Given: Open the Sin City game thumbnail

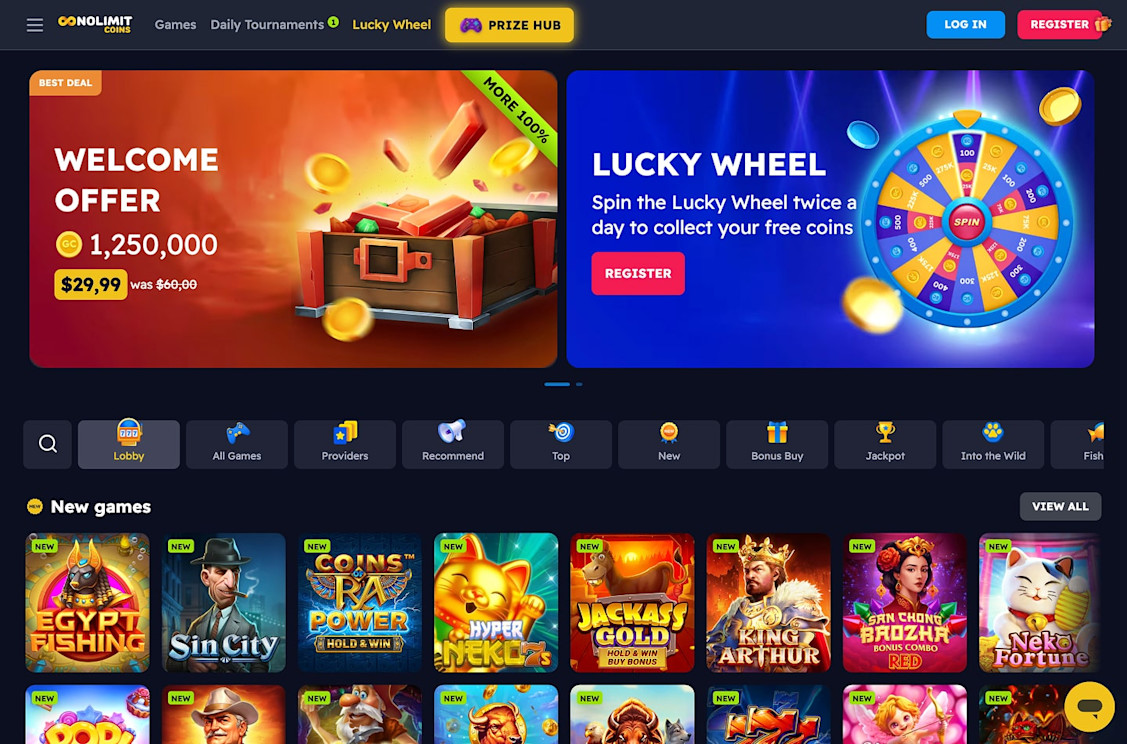Looking at the screenshot, I should point(224,602).
